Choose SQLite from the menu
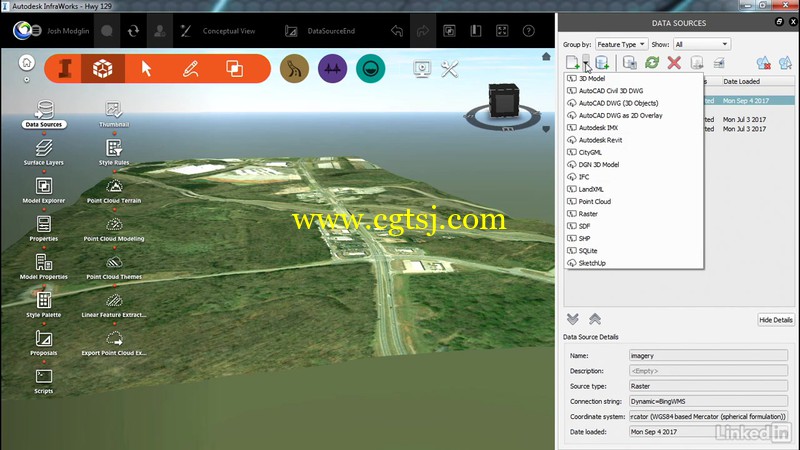800x450 pixels. tap(634, 251)
